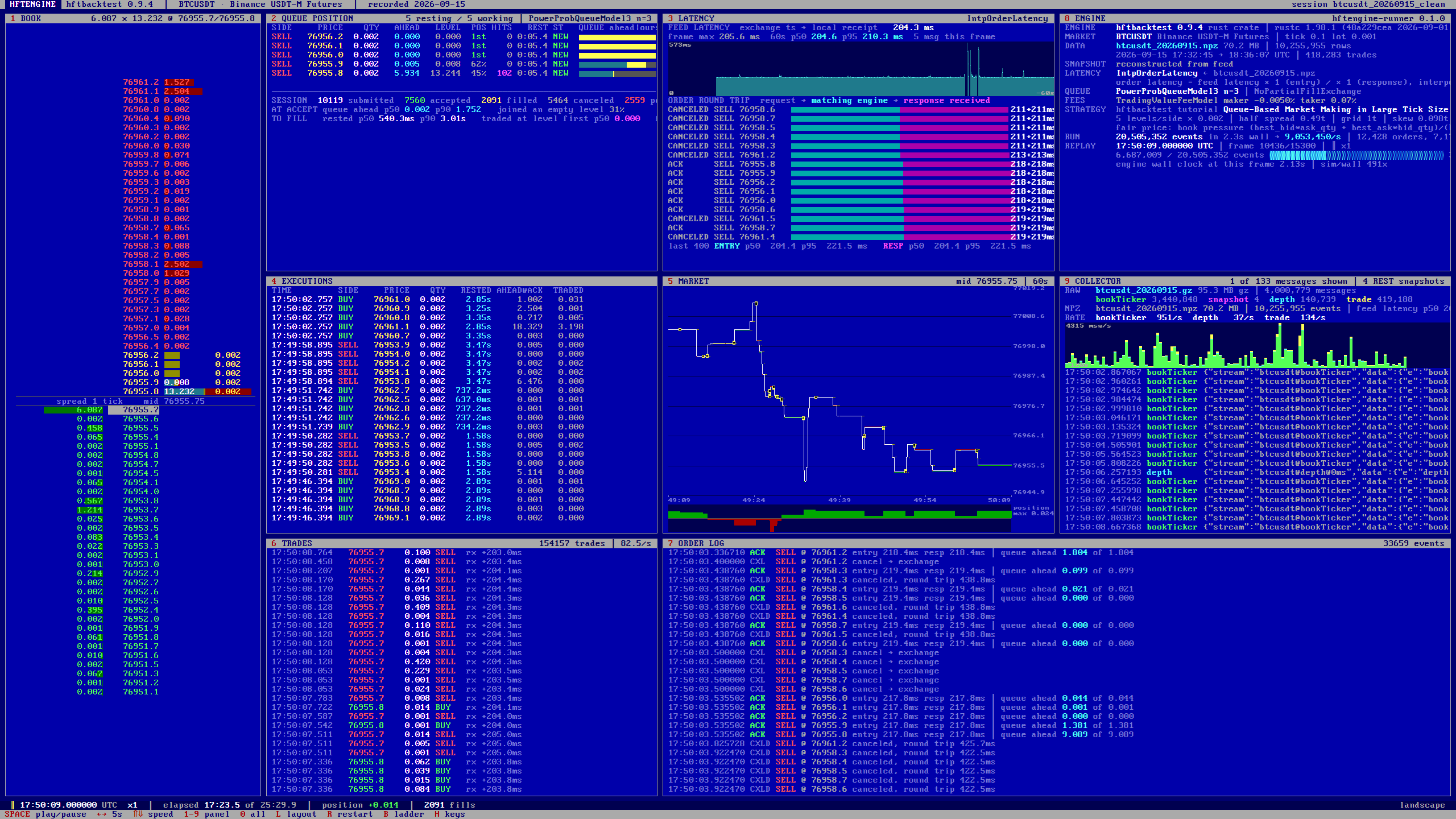Click the SPACE play/pause key hint
1456x819 pixels.
[45, 814]
